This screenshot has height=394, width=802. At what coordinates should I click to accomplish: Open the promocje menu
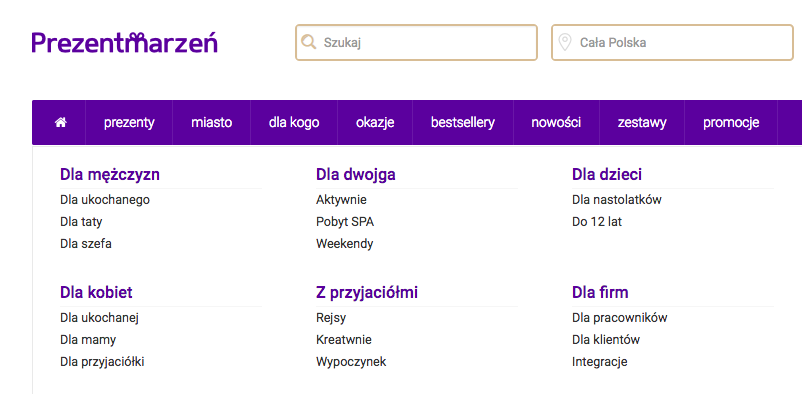pyautogui.click(x=731, y=123)
